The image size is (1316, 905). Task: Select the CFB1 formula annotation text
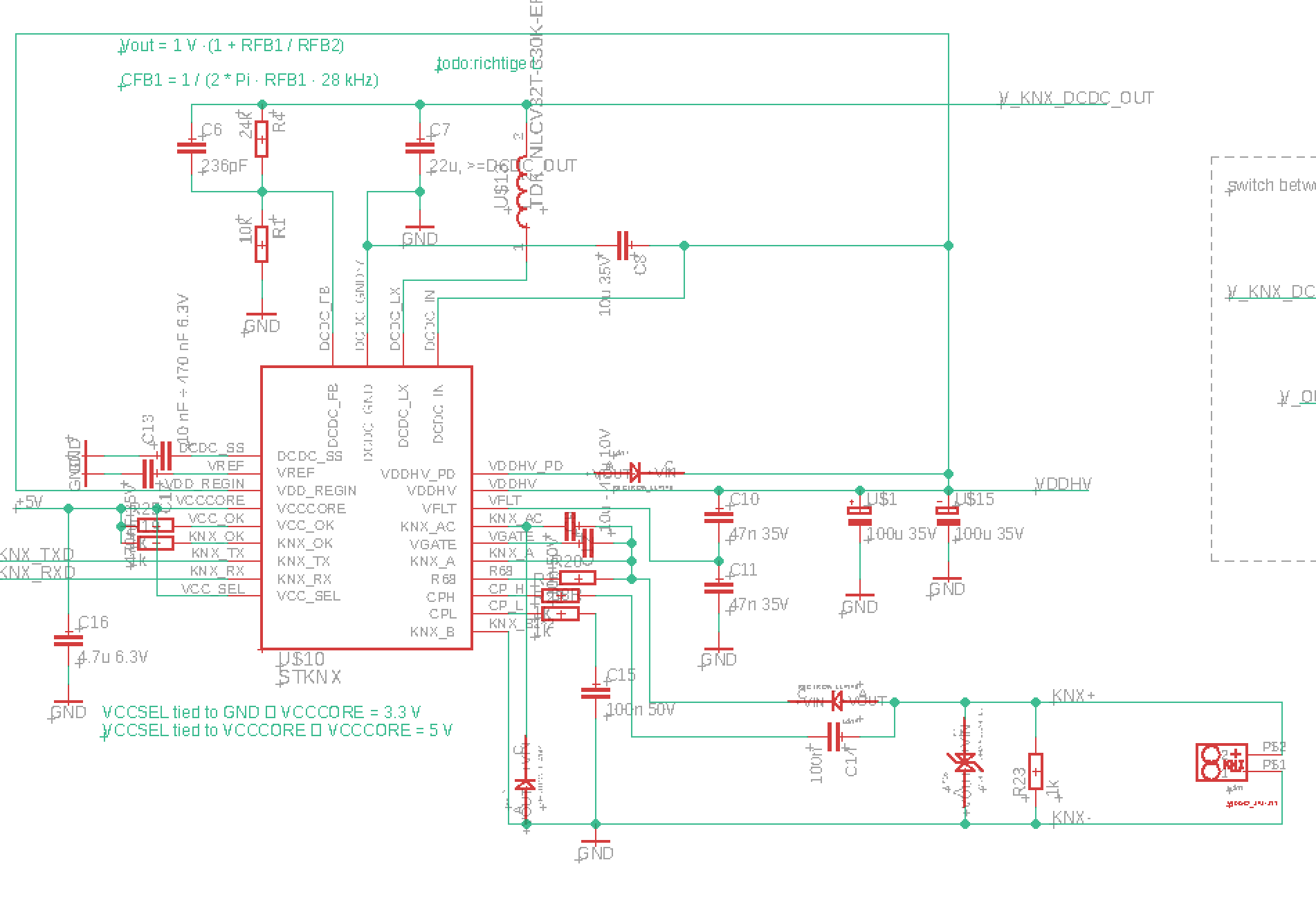pyautogui.click(x=249, y=80)
